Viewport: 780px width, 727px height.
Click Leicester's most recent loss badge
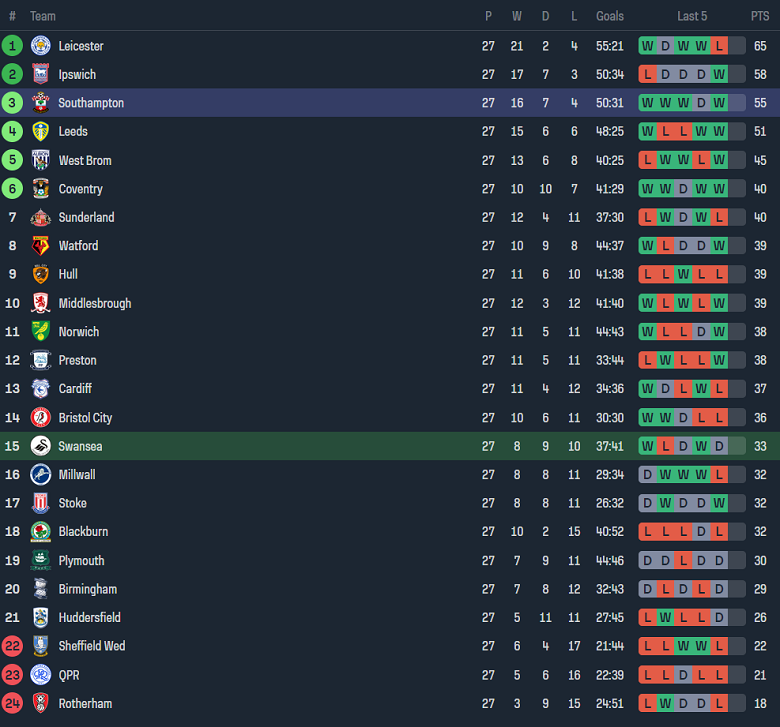[x=719, y=46]
